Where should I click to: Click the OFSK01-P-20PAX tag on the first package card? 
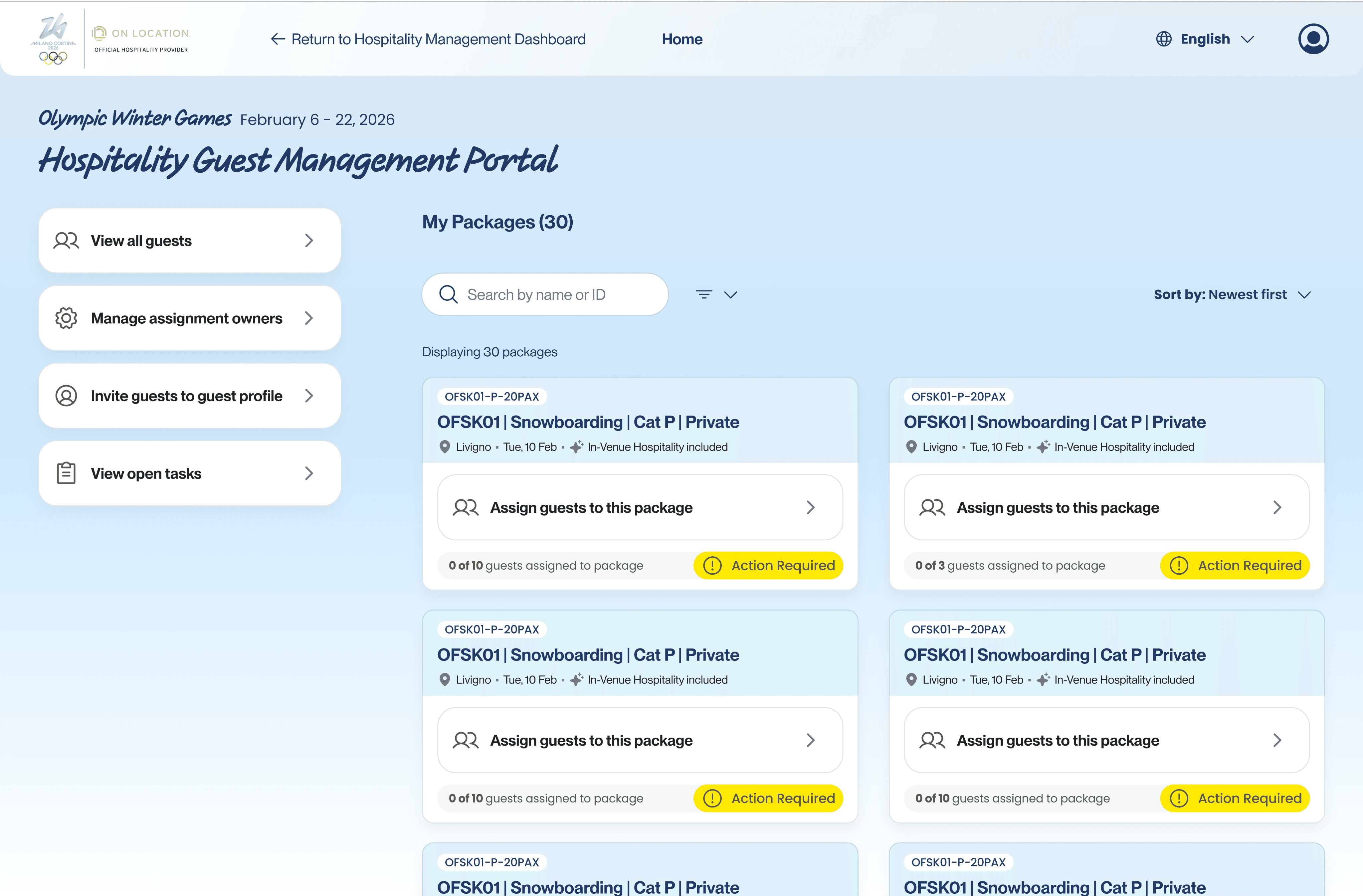(x=491, y=396)
